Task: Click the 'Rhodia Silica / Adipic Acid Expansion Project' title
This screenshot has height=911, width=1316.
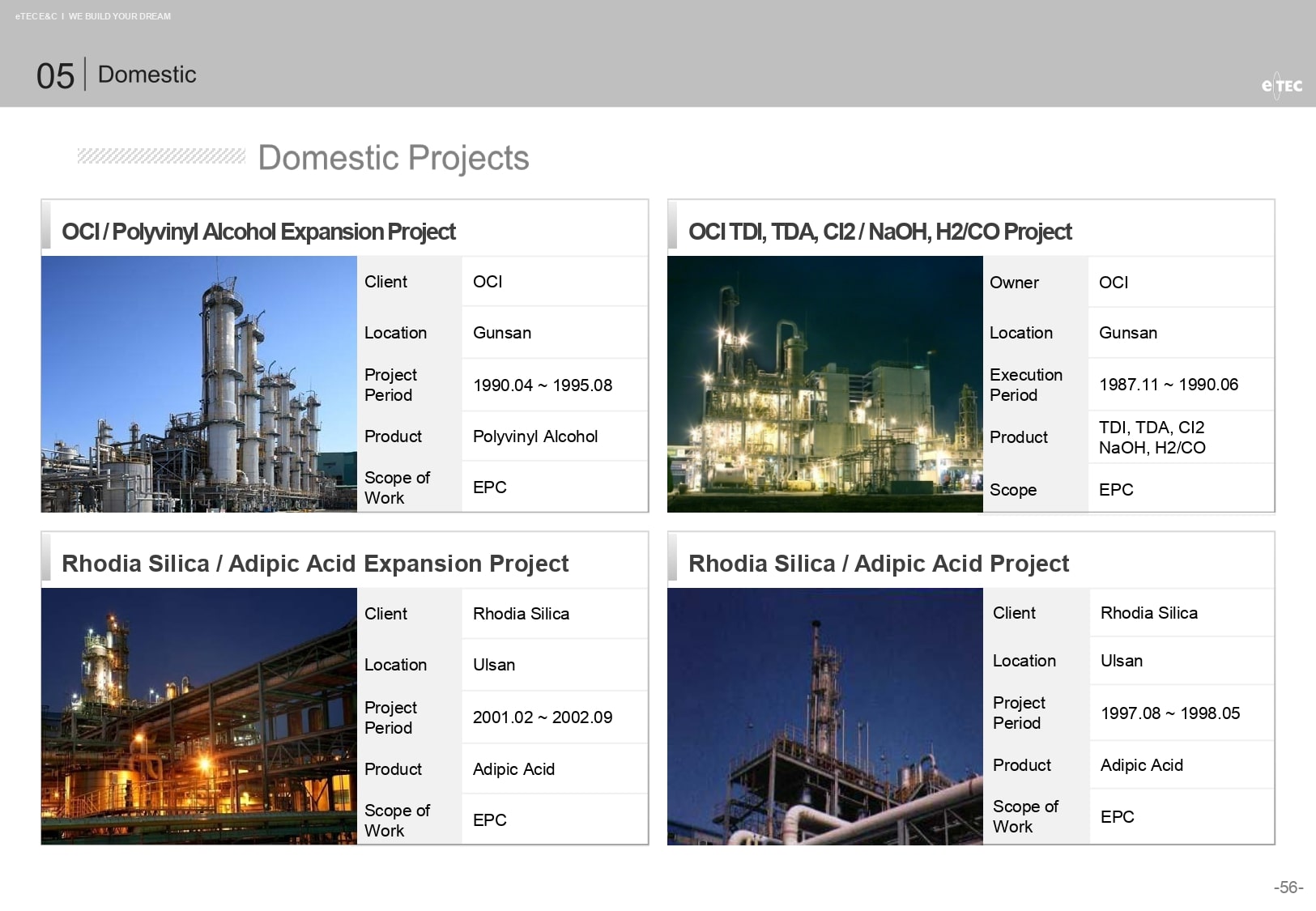Action: [315, 564]
